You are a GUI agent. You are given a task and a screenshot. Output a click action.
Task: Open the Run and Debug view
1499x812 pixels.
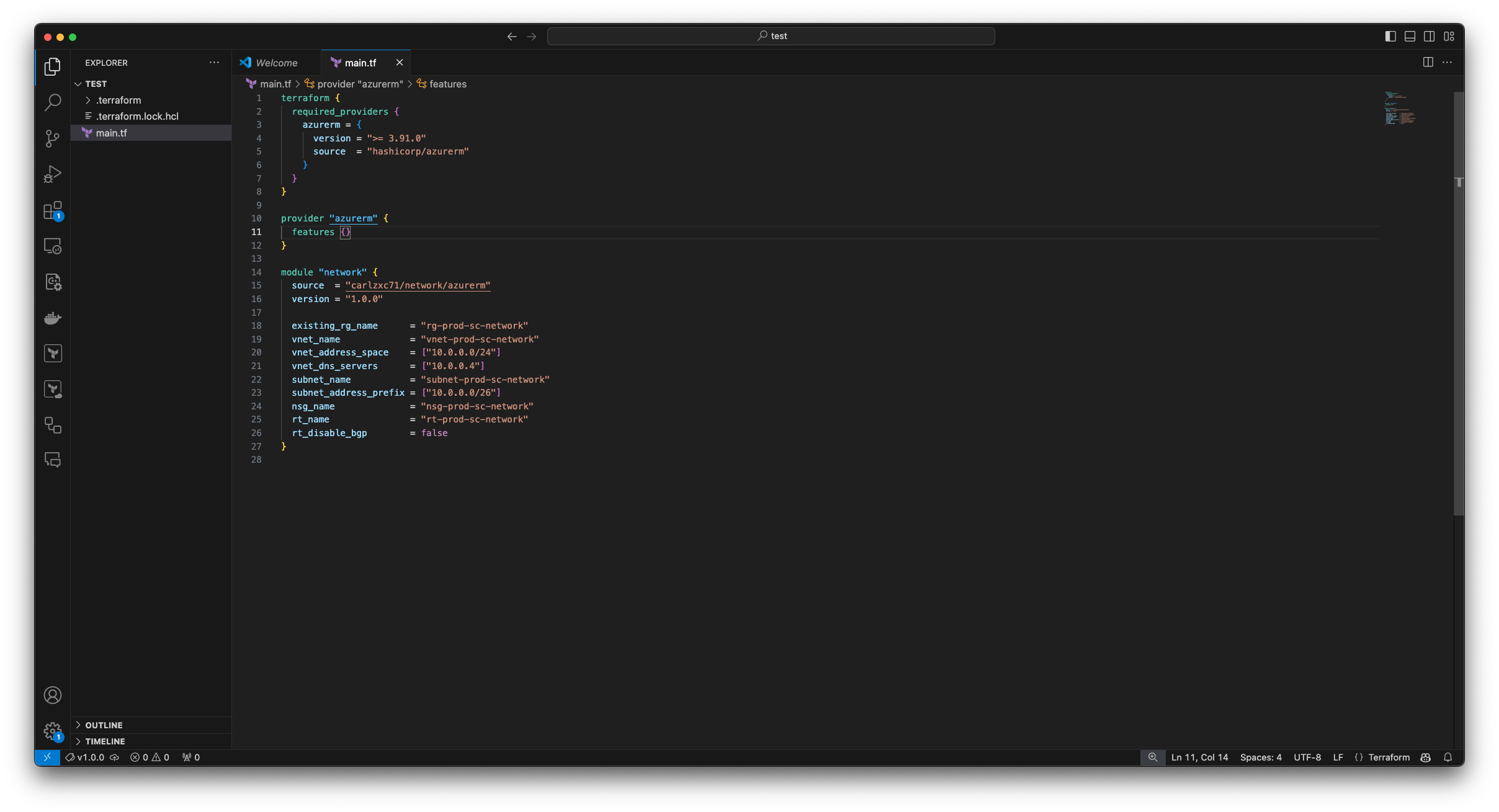(x=53, y=174)
